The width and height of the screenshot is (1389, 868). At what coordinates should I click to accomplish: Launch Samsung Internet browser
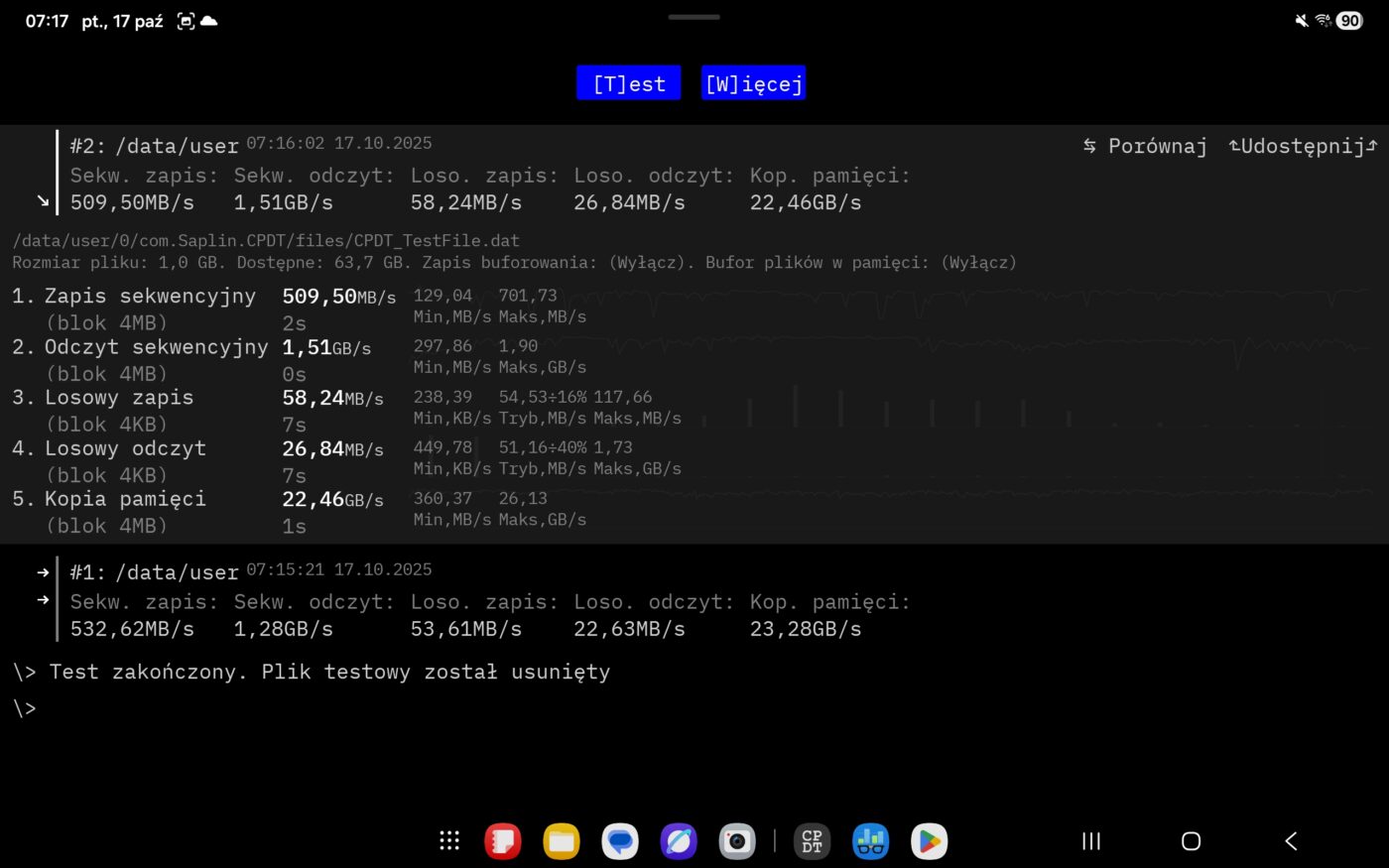coord(679,841)
